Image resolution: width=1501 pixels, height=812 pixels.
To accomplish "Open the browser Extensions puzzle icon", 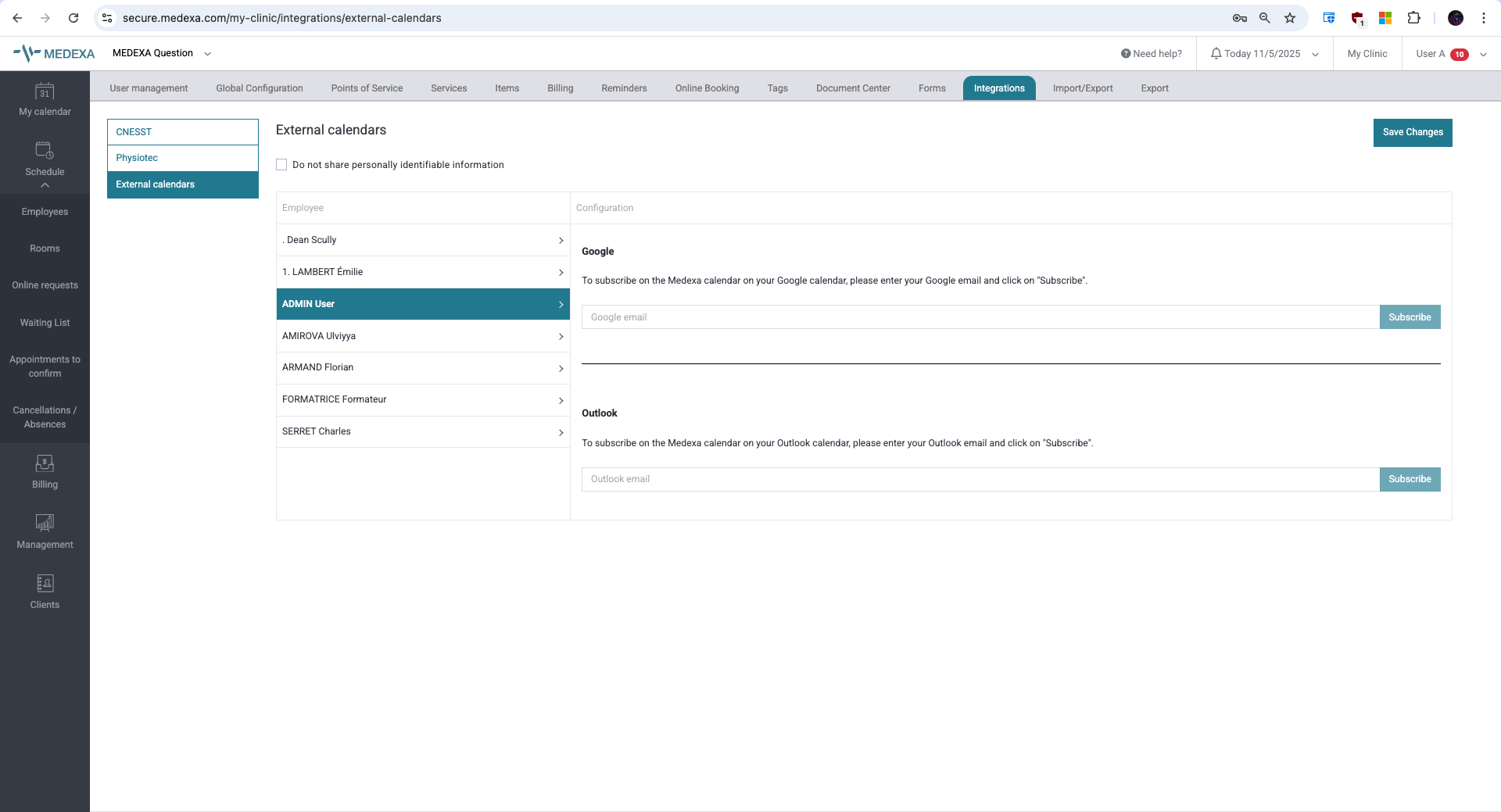I will click(x=1413, y=18).
